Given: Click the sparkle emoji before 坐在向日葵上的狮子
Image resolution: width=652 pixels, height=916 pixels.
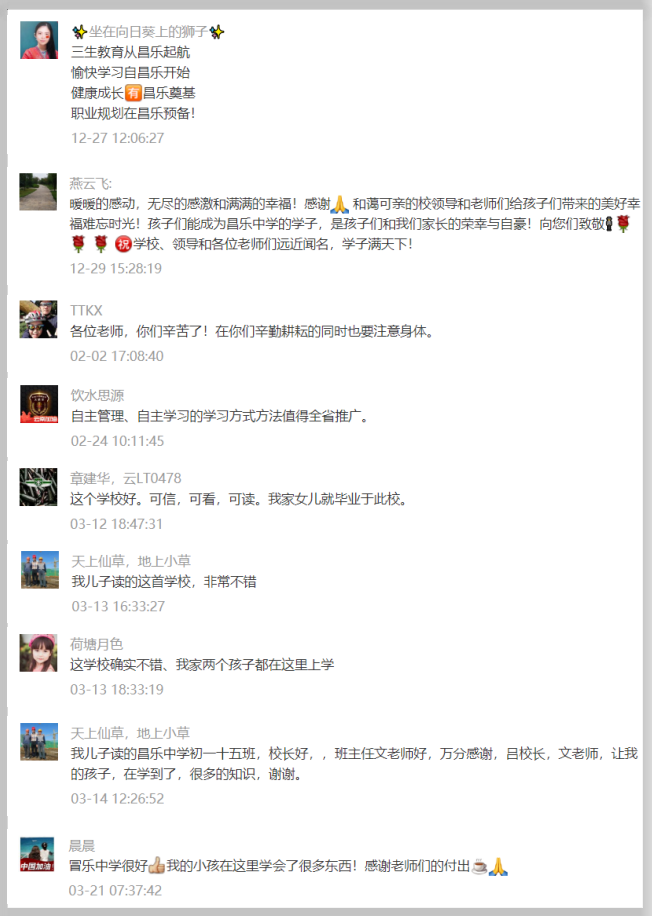Looking at the screenshot, I should [79, 32].
